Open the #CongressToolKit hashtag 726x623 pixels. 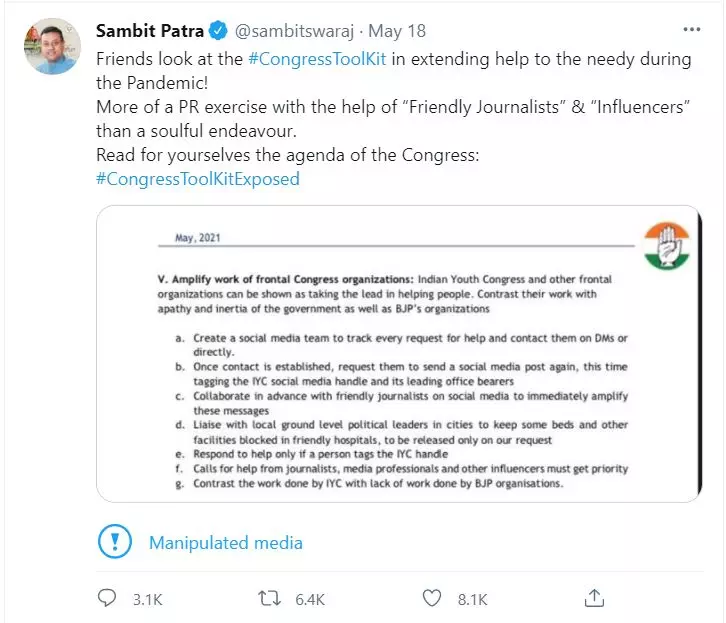[318, 59]
